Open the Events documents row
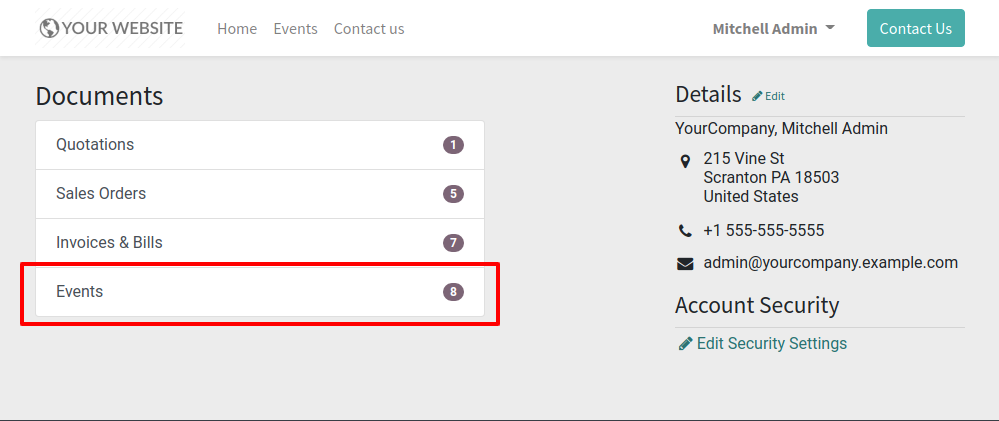The image size is (999, 421). (260, 292)
